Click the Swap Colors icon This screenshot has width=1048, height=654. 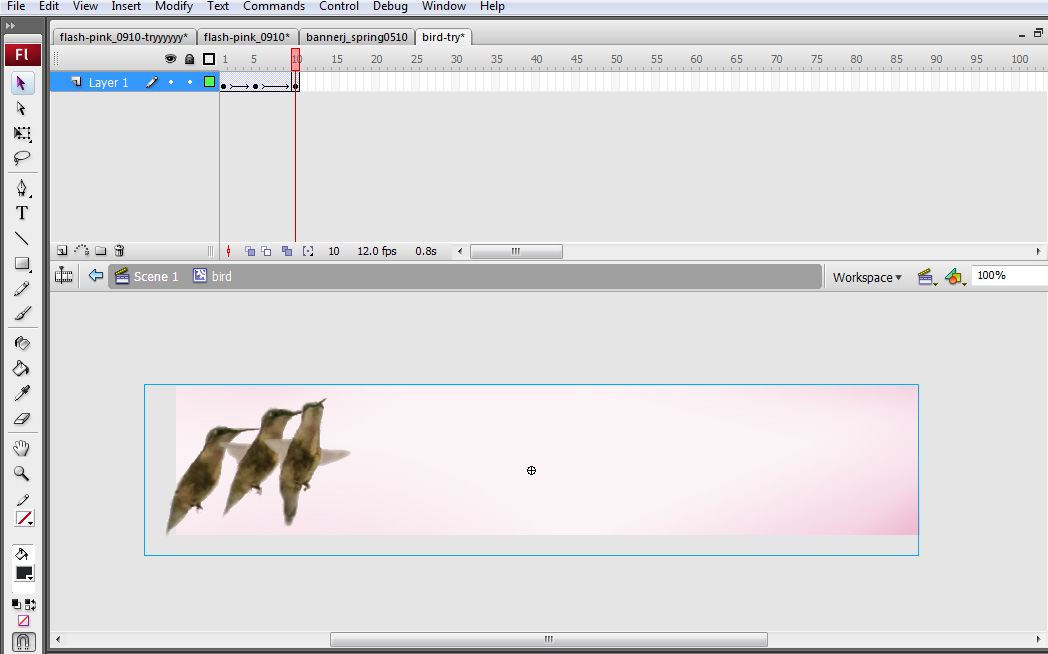pyautogui.click(x=30, y=605)
